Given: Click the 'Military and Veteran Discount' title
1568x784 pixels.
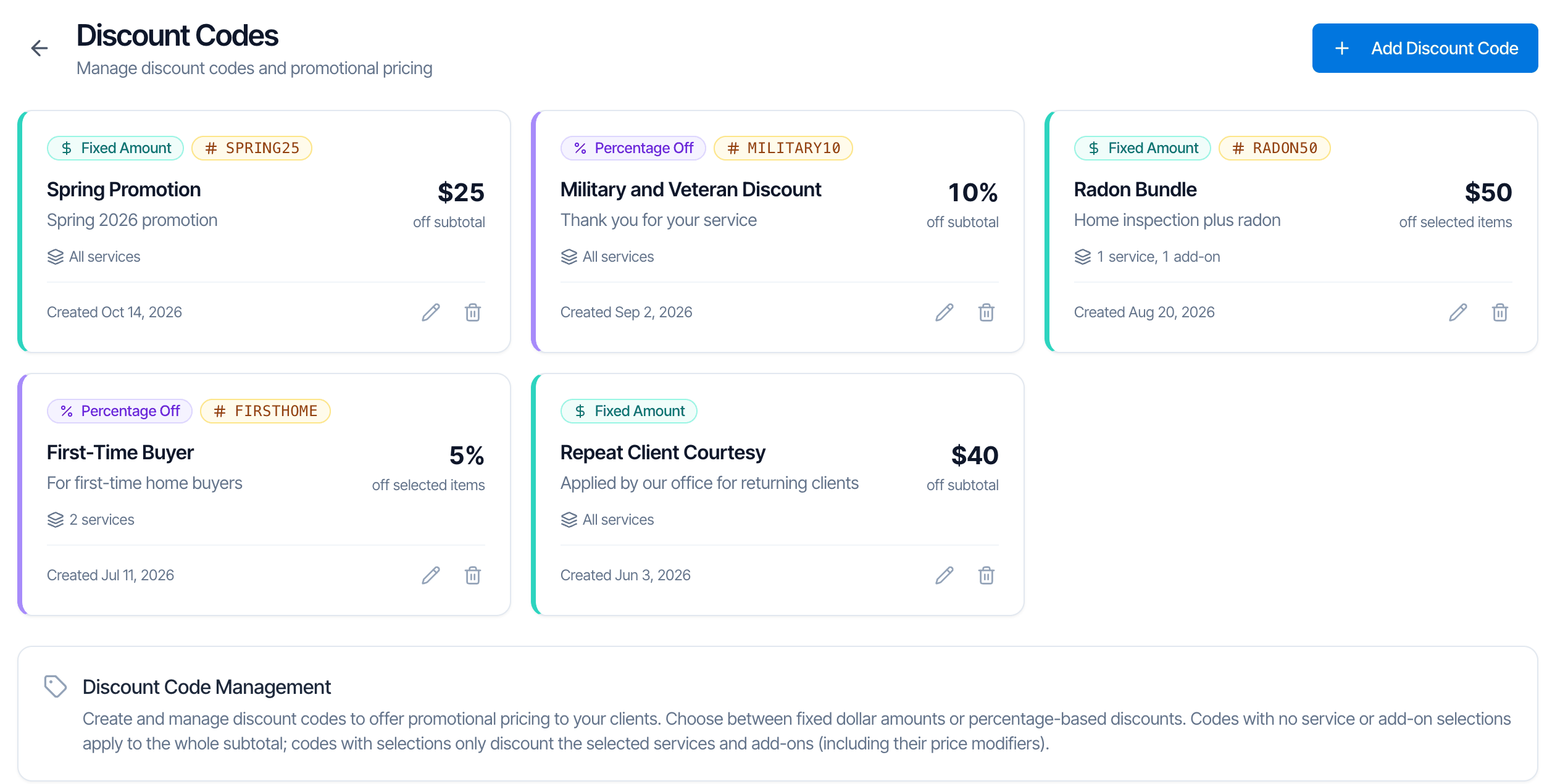Looking at the screenshot, I should pos(691,190).
